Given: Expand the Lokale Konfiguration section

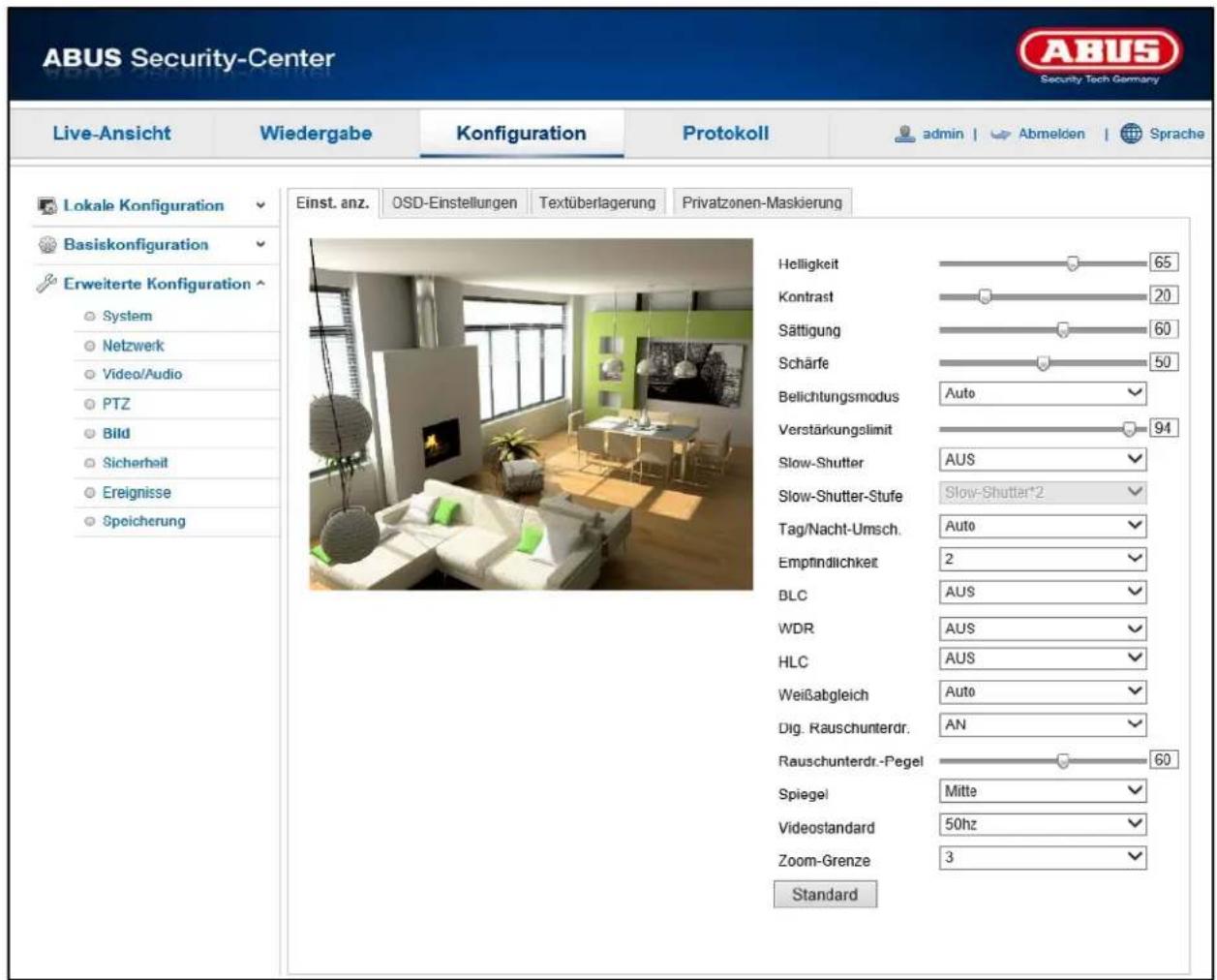Looking at the screenshot, I should (x=260, y=206).
